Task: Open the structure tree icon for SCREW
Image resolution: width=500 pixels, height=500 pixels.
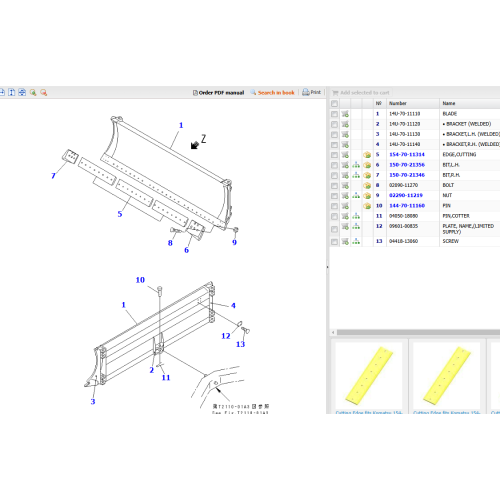Action: click(356, 241)
